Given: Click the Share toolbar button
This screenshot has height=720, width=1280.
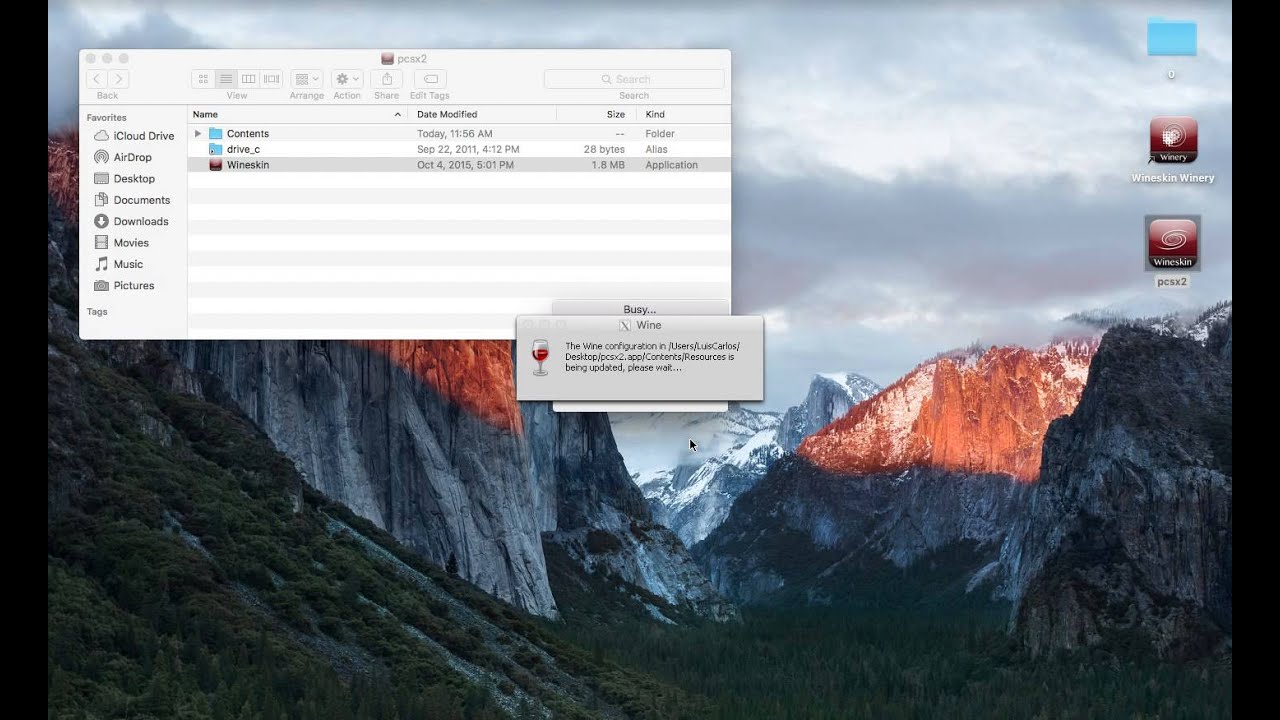Looking at the screenshot, I should (x=387, y=79).
